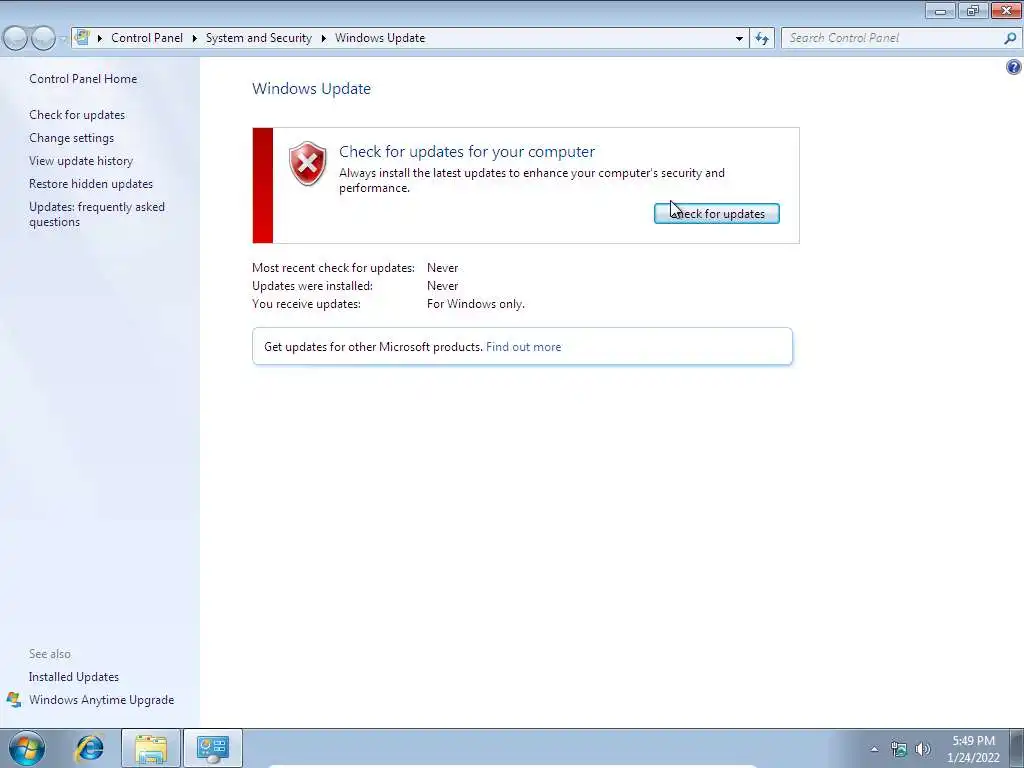Screen dimensions: 1024x768
Task: Open View update history link
Action: [81, 161]
